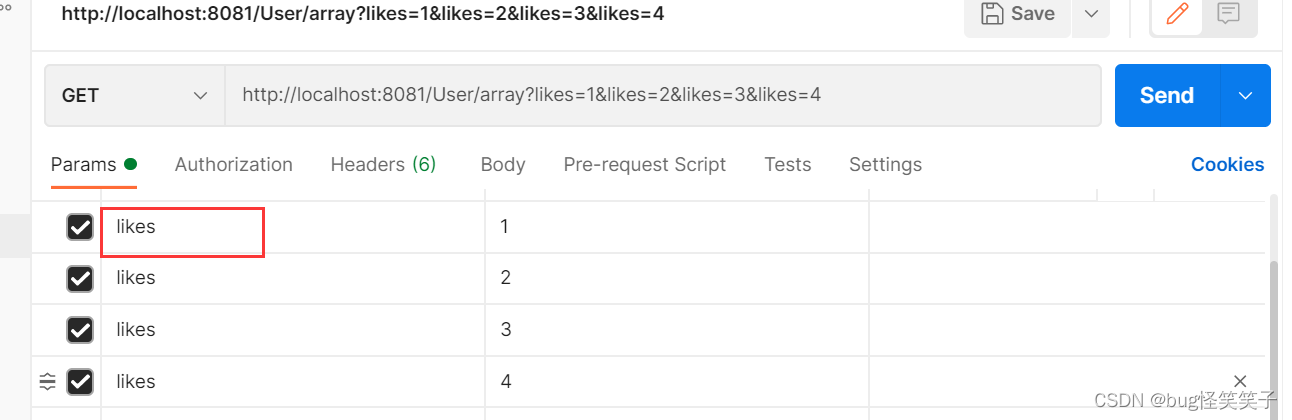1292x420 pixels.
Task: Click the floppy disk Save button
Action: (x=1018, y=14)
